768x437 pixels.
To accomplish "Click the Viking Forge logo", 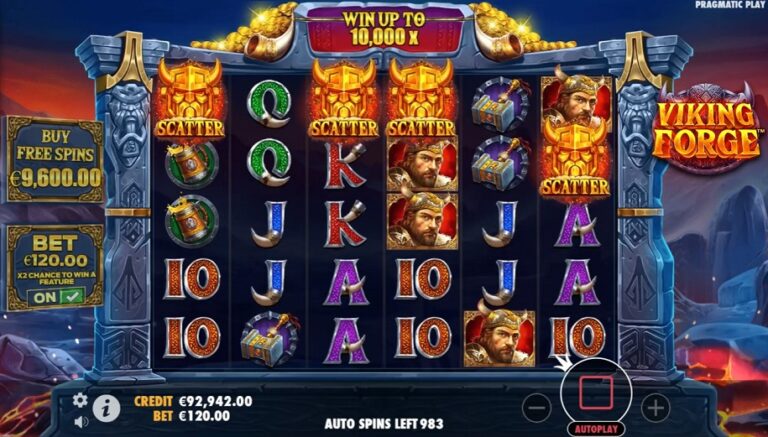I will point(708,128).
